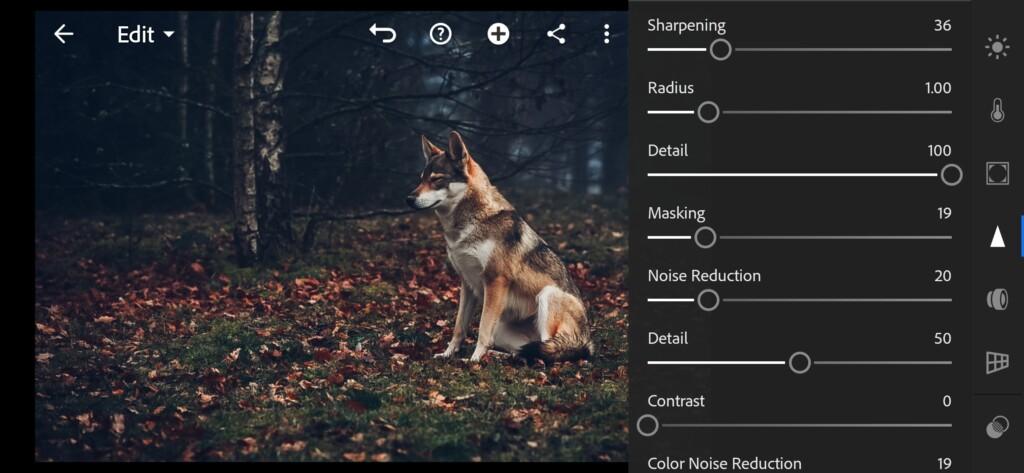Open the Light panel sun icon
Viewport: 1024px width, 473px height.
(997, 48)
